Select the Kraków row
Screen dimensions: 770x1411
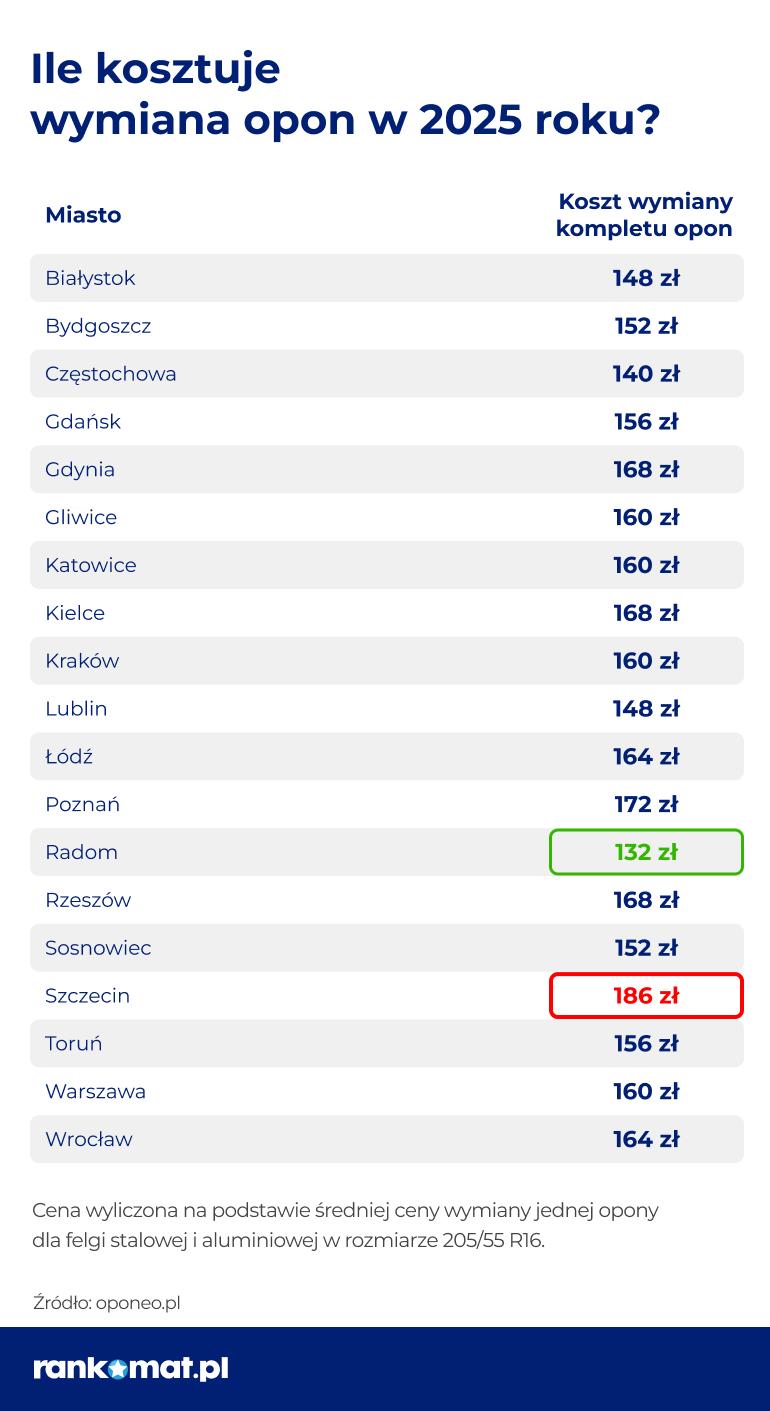pos(387,661)
